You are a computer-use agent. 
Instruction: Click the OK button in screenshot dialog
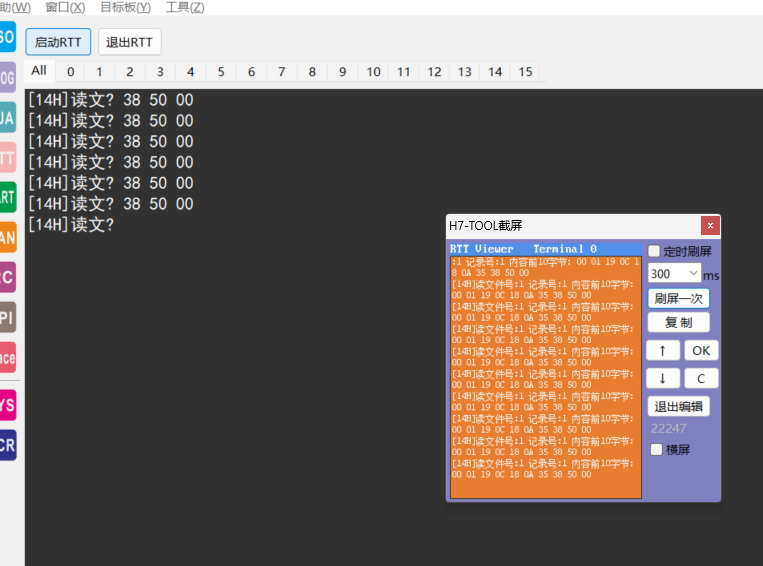[701, 350]
